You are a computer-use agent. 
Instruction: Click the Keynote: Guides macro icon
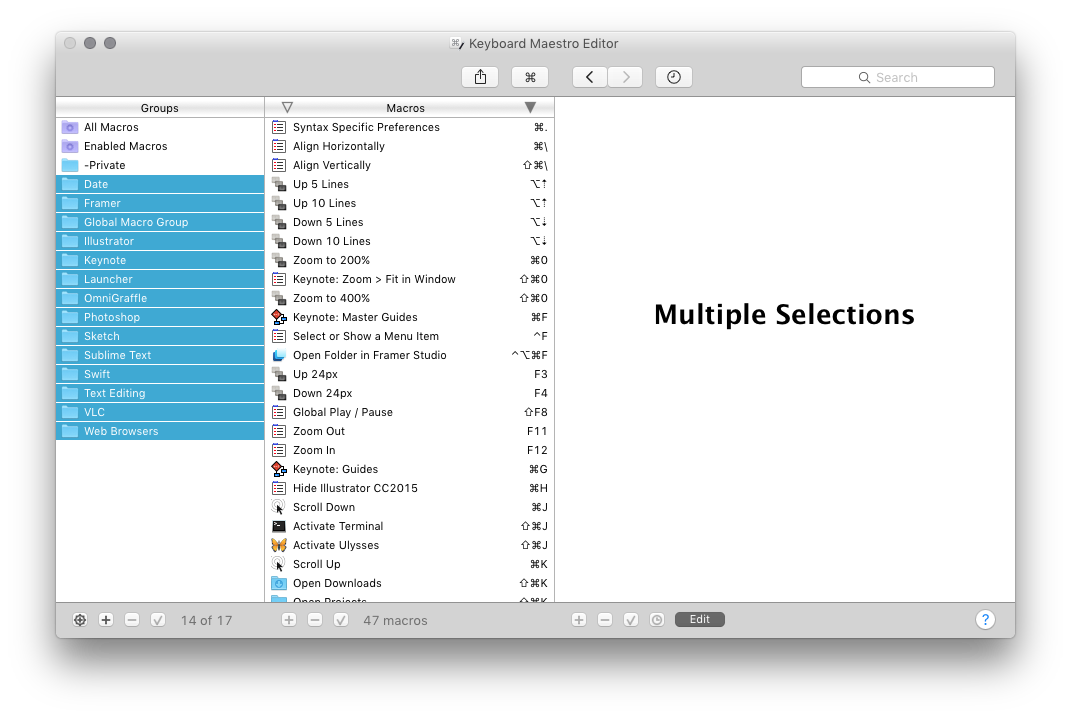coord(279,469)
